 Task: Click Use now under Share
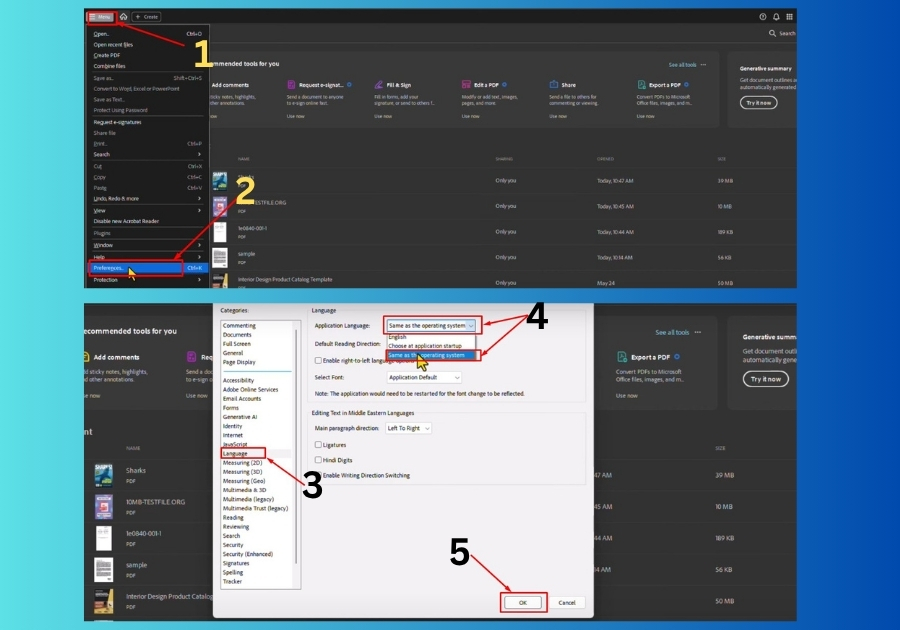point(558,116)
